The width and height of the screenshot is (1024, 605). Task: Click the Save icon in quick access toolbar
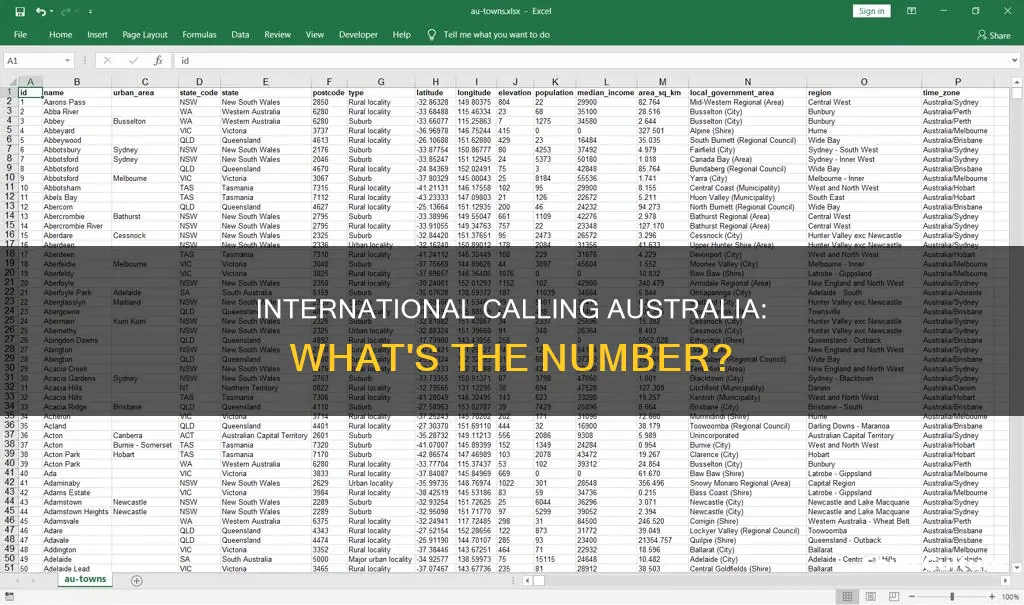coord(20,12)
